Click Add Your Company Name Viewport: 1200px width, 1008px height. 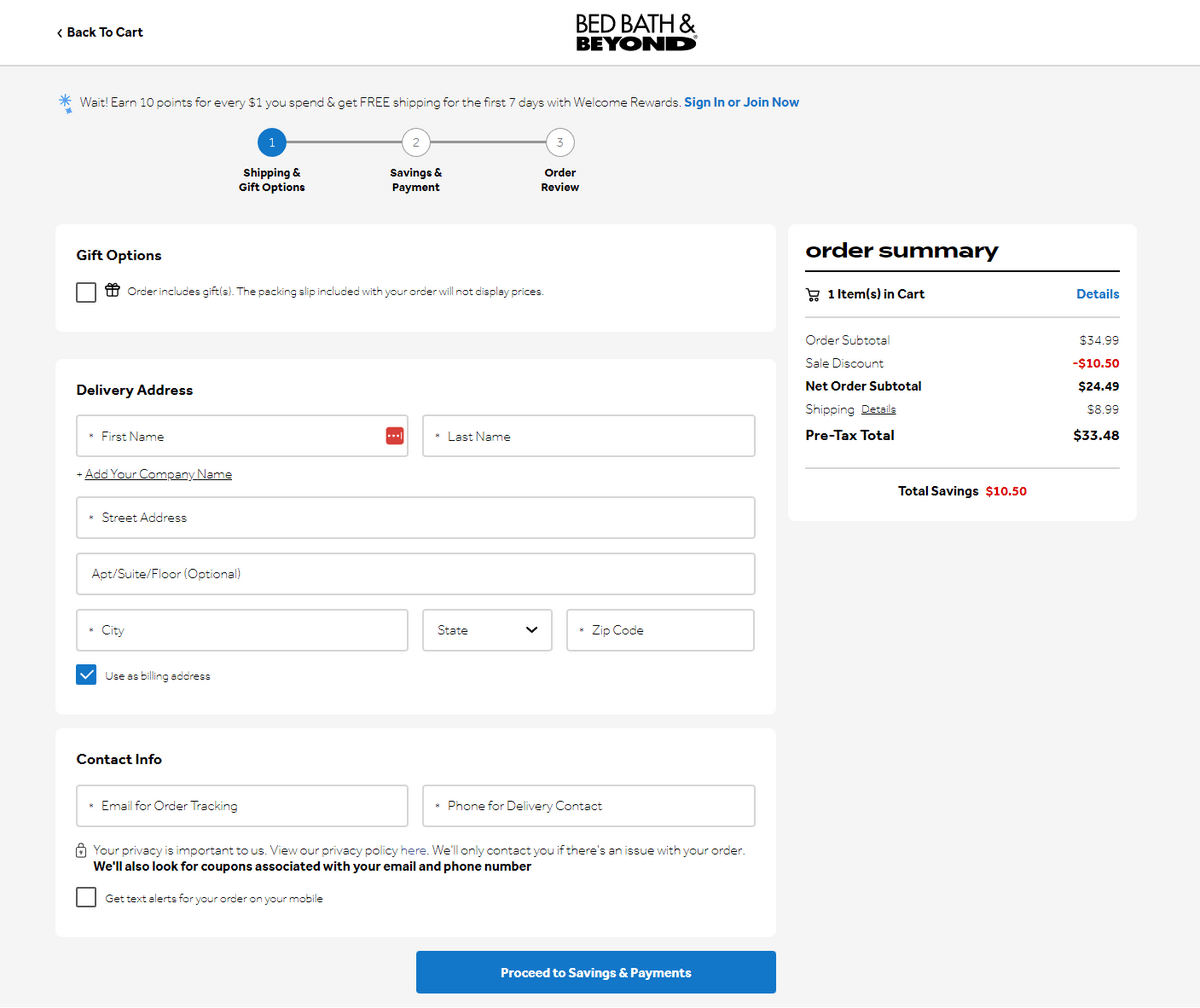coord(156,473)
